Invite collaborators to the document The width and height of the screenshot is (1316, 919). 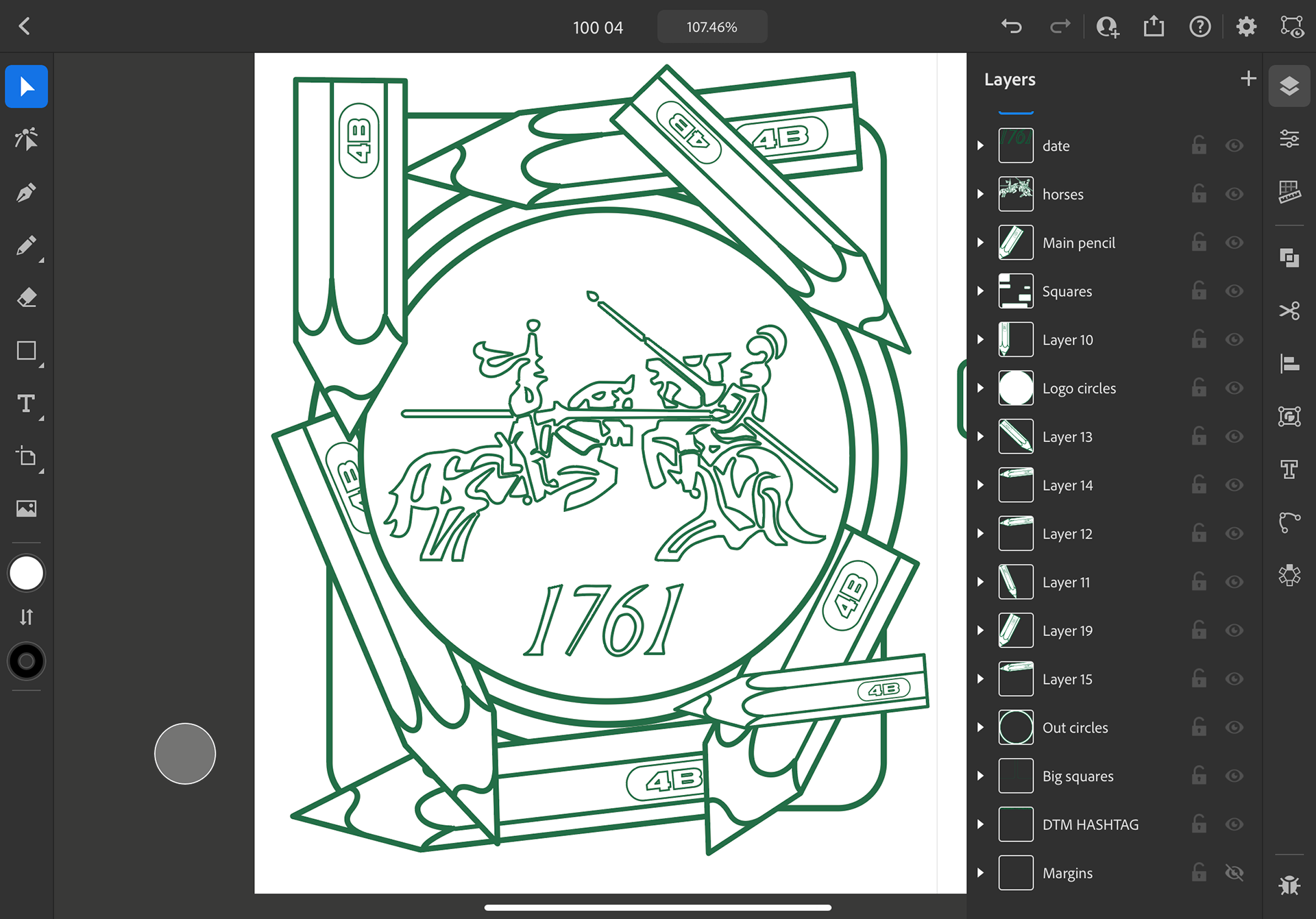[x=1108, y=27]
